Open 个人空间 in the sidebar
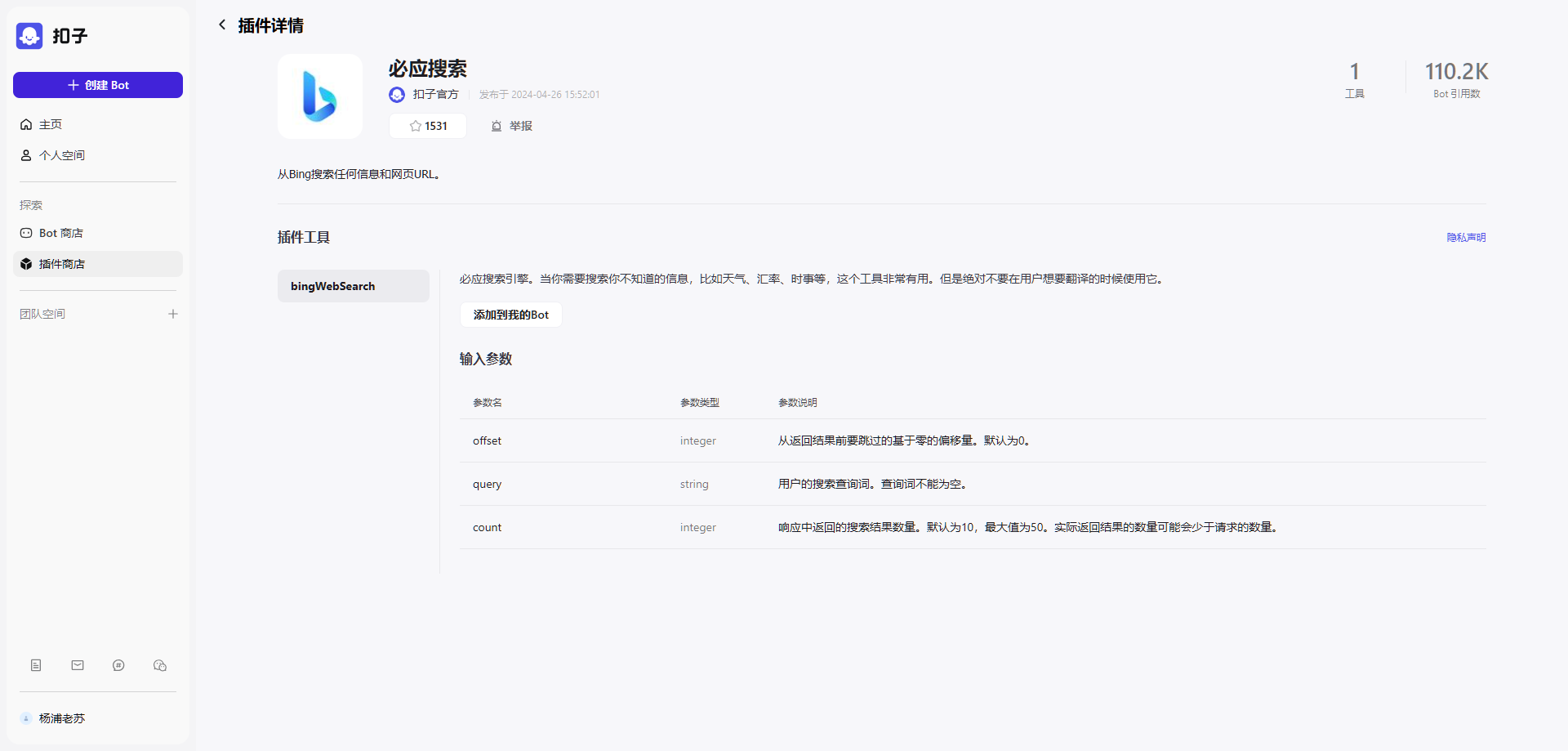This screenshot has height=751, width=1568. click(98, 155)
